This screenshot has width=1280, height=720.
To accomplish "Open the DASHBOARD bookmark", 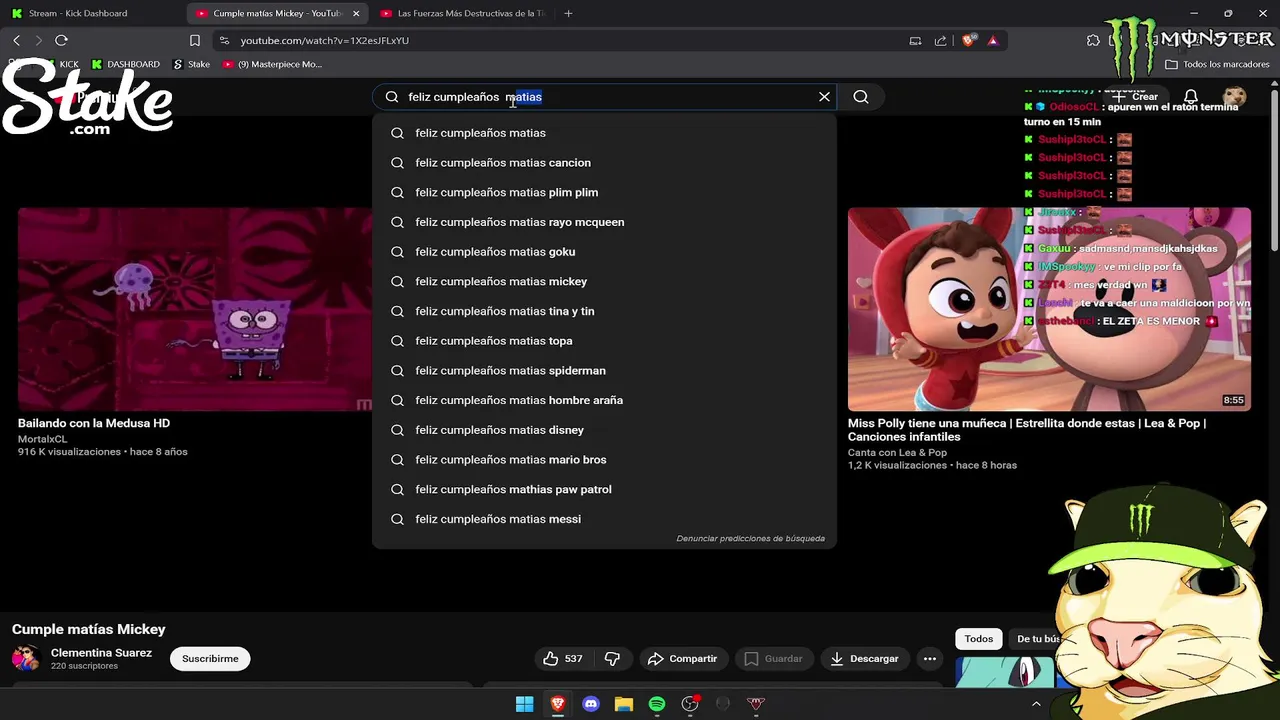I will (x=126, y=64).
